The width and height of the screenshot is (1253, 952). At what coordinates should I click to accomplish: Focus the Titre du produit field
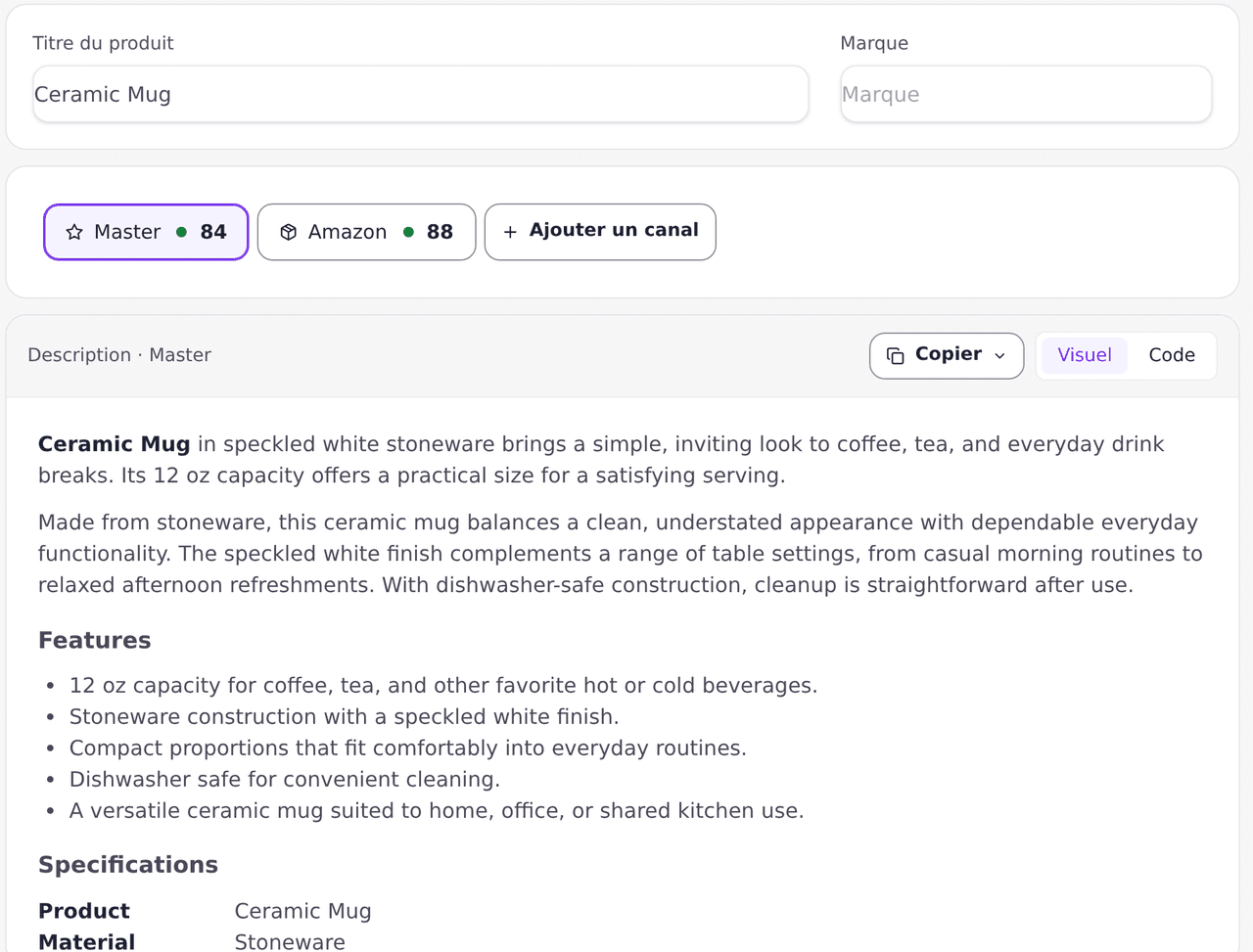(421, 94)
